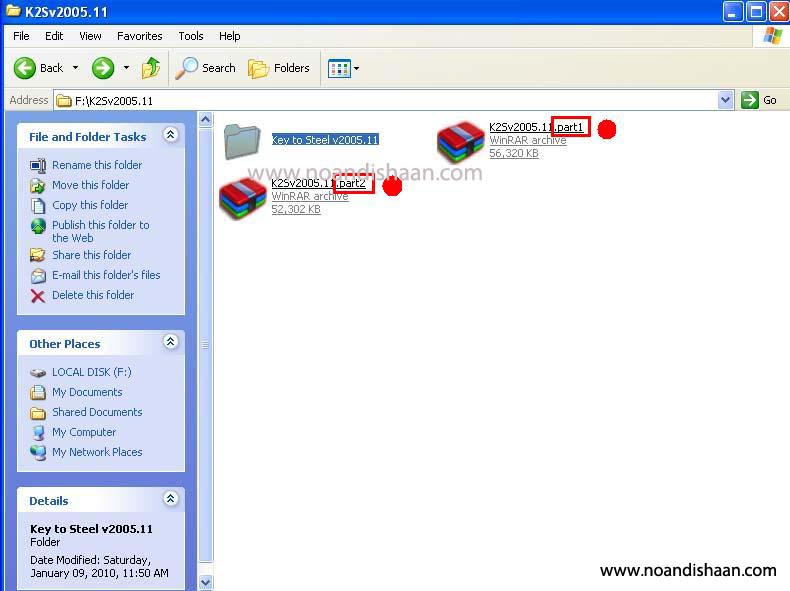790x591 pixels.
Task: Collapse the File and Folder Tasks panel
Action: [x=170, y=135]
